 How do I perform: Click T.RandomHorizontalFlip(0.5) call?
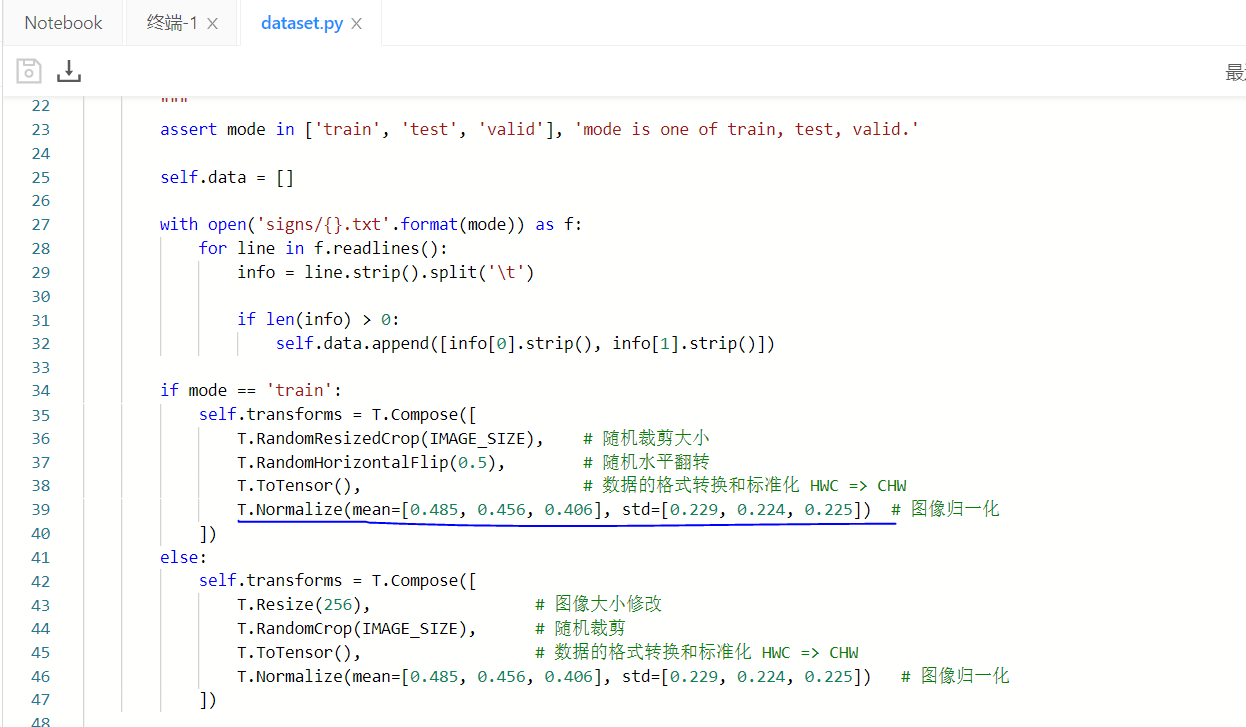tap(371, 462)
